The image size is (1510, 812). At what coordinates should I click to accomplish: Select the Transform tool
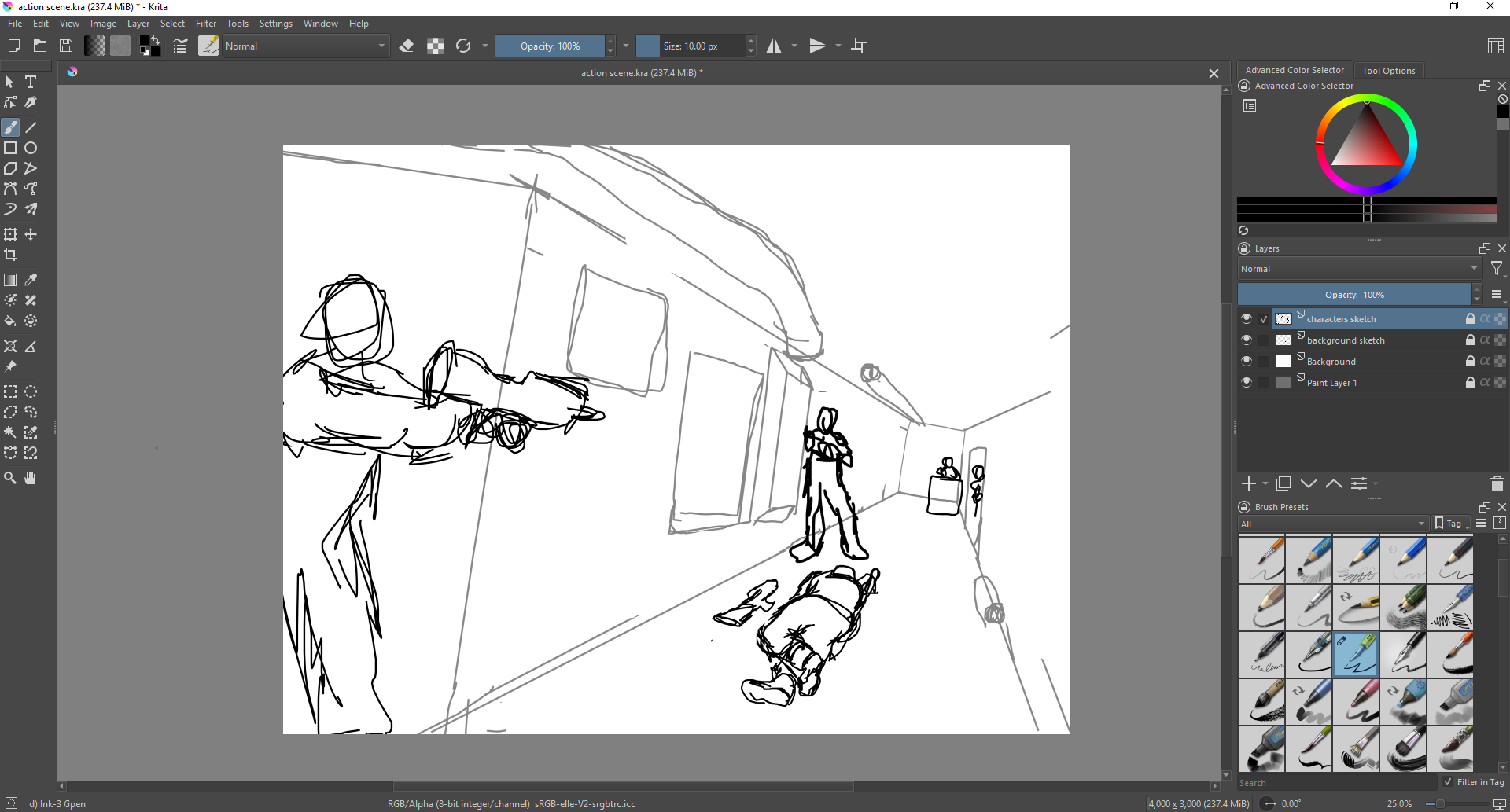pos(10,234)
